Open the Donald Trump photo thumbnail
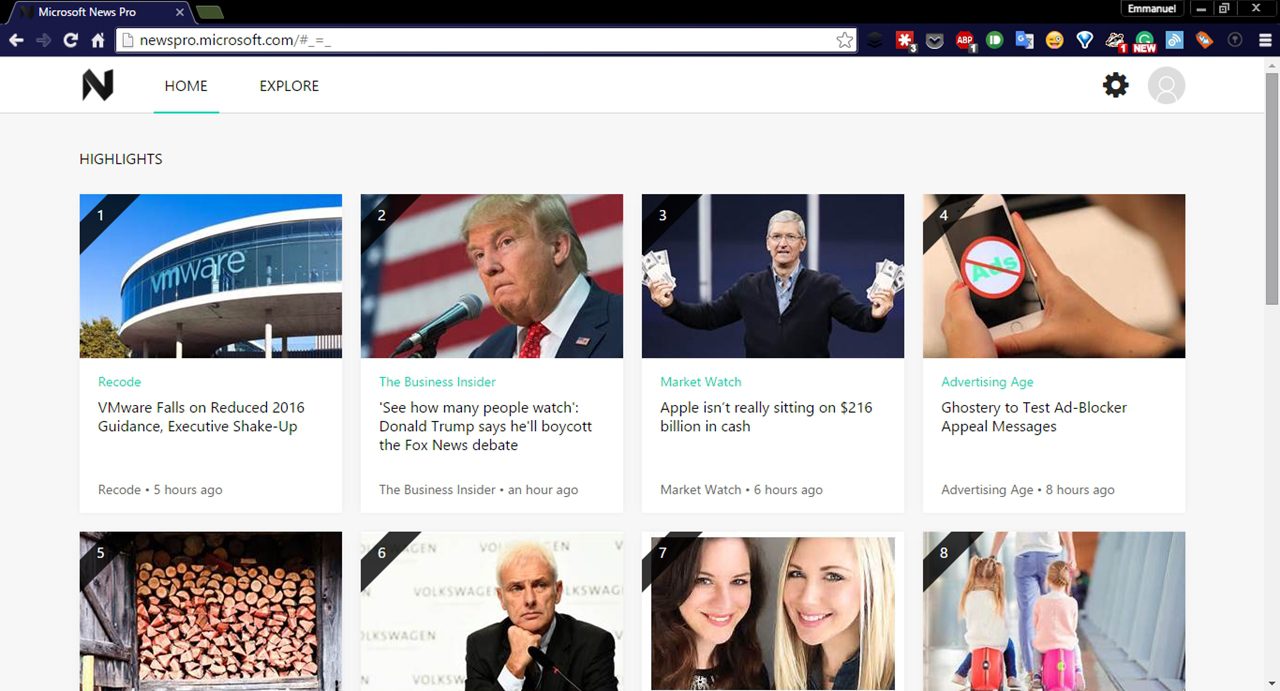The image size is (1280, 691). click(492, 276)
